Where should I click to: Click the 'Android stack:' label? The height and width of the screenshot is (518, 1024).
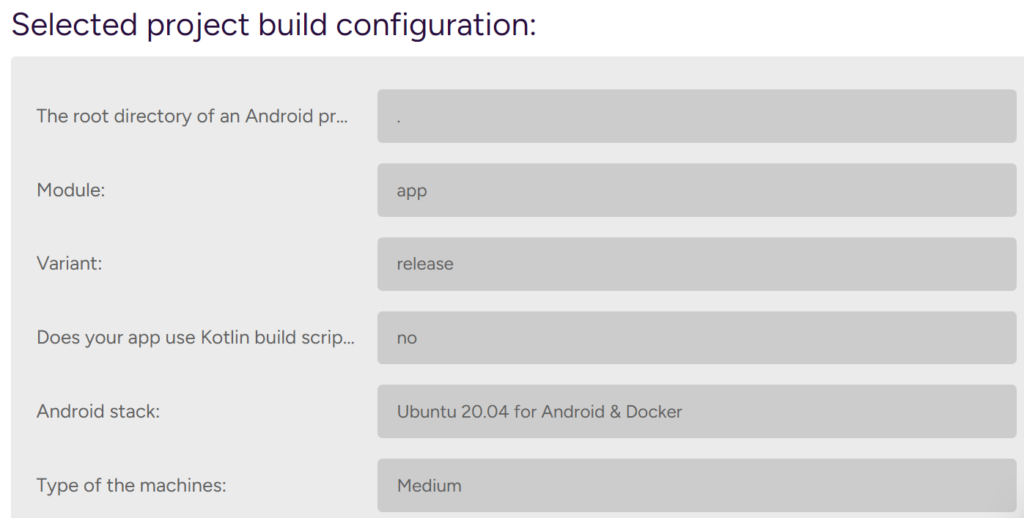click(x=98, y=411)
